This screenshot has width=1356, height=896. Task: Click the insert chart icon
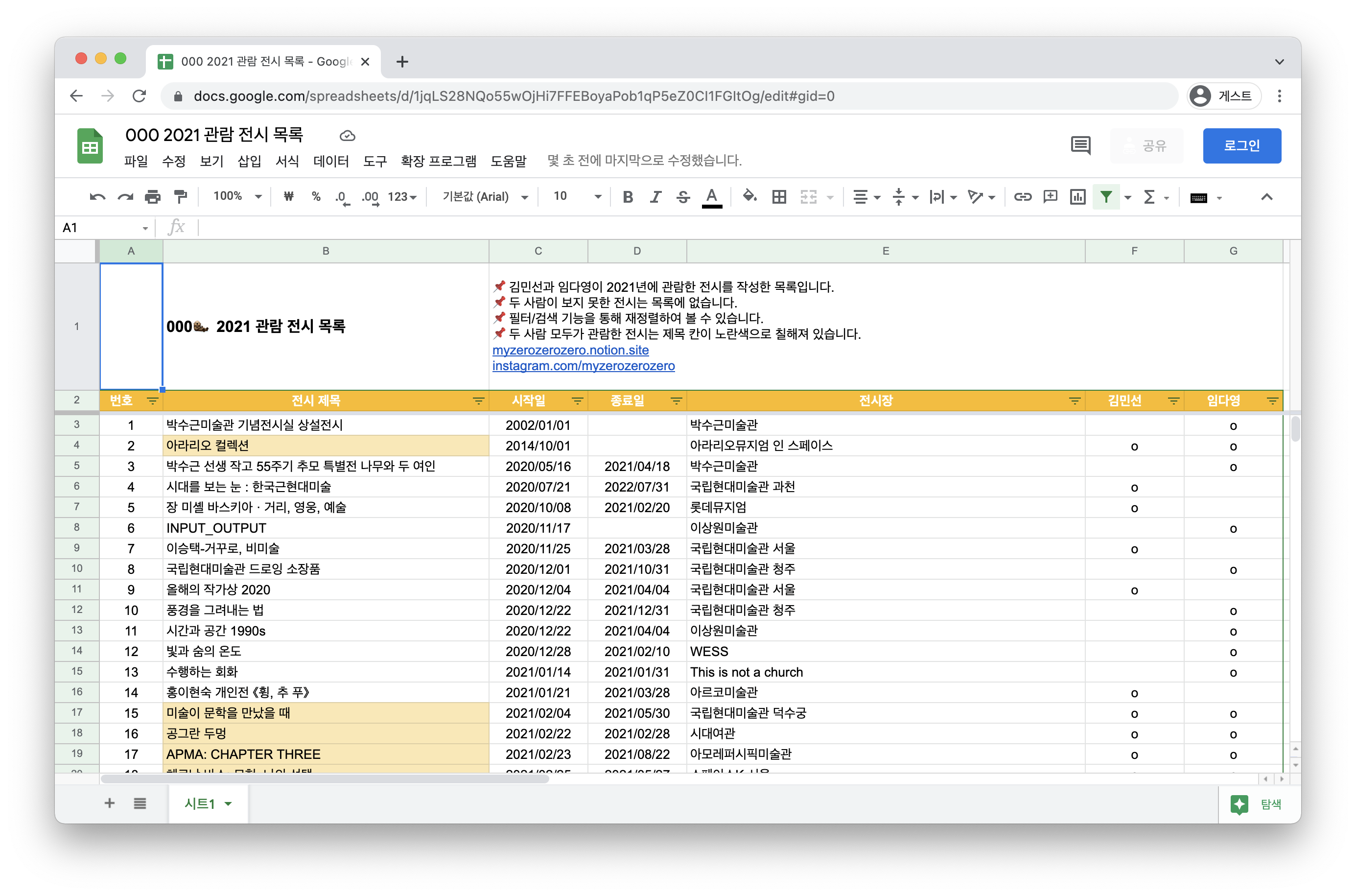point(1077,197)
